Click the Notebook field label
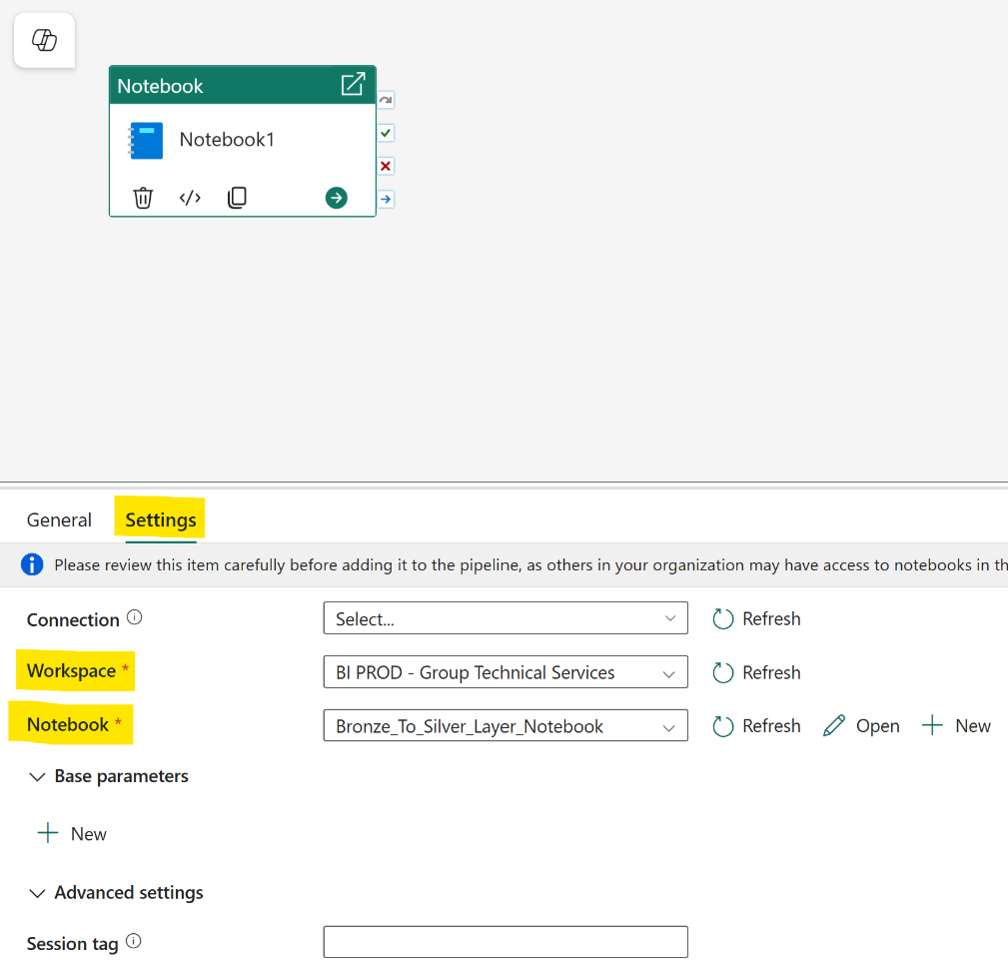Viewport: 1008px width, 972px height. point(68,724)
